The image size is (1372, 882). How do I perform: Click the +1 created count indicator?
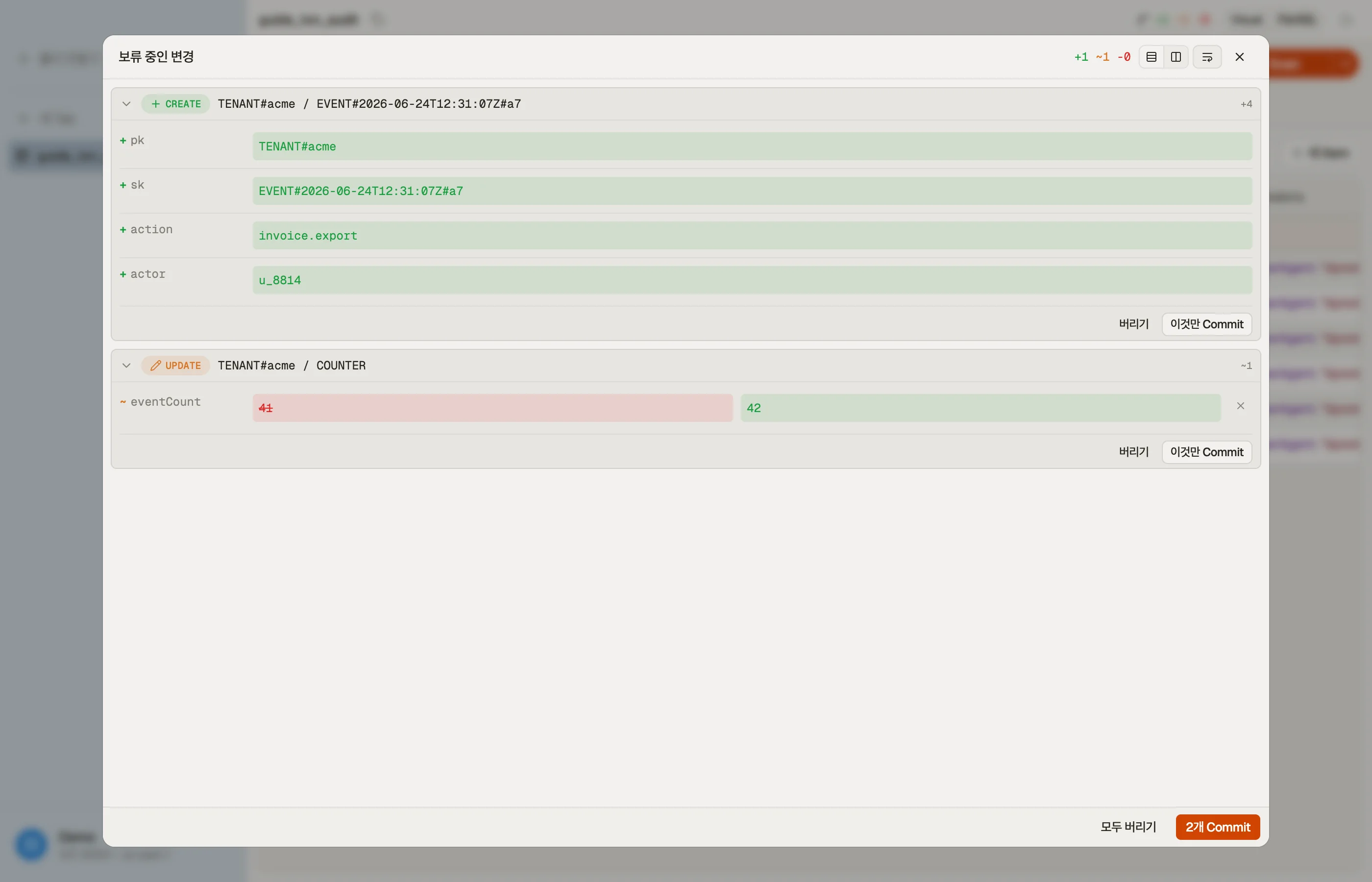[x=1081, y=57]
